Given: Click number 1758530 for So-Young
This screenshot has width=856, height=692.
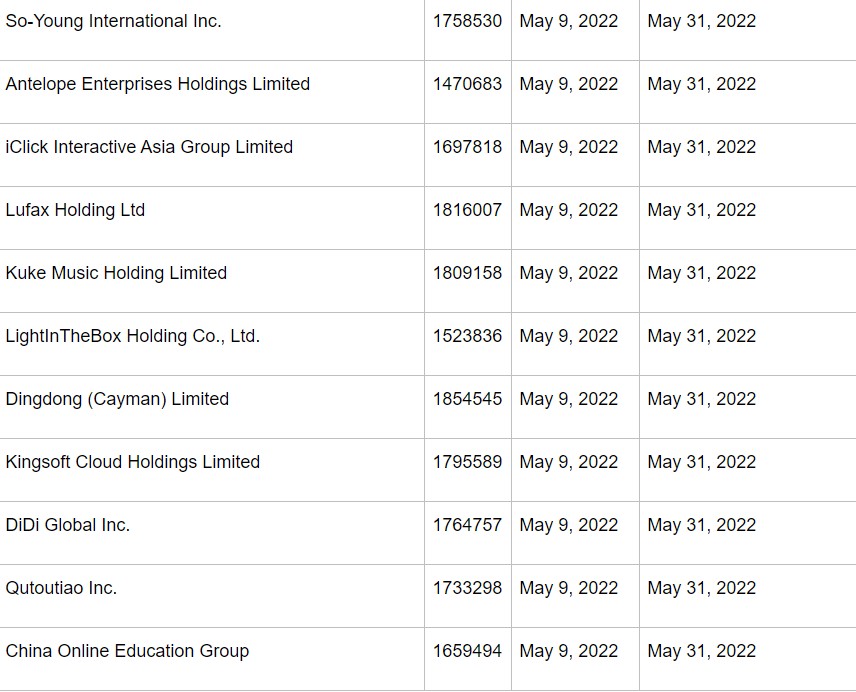Looking at the screenshot, I should pyautogui.click(x=467, y=21).
